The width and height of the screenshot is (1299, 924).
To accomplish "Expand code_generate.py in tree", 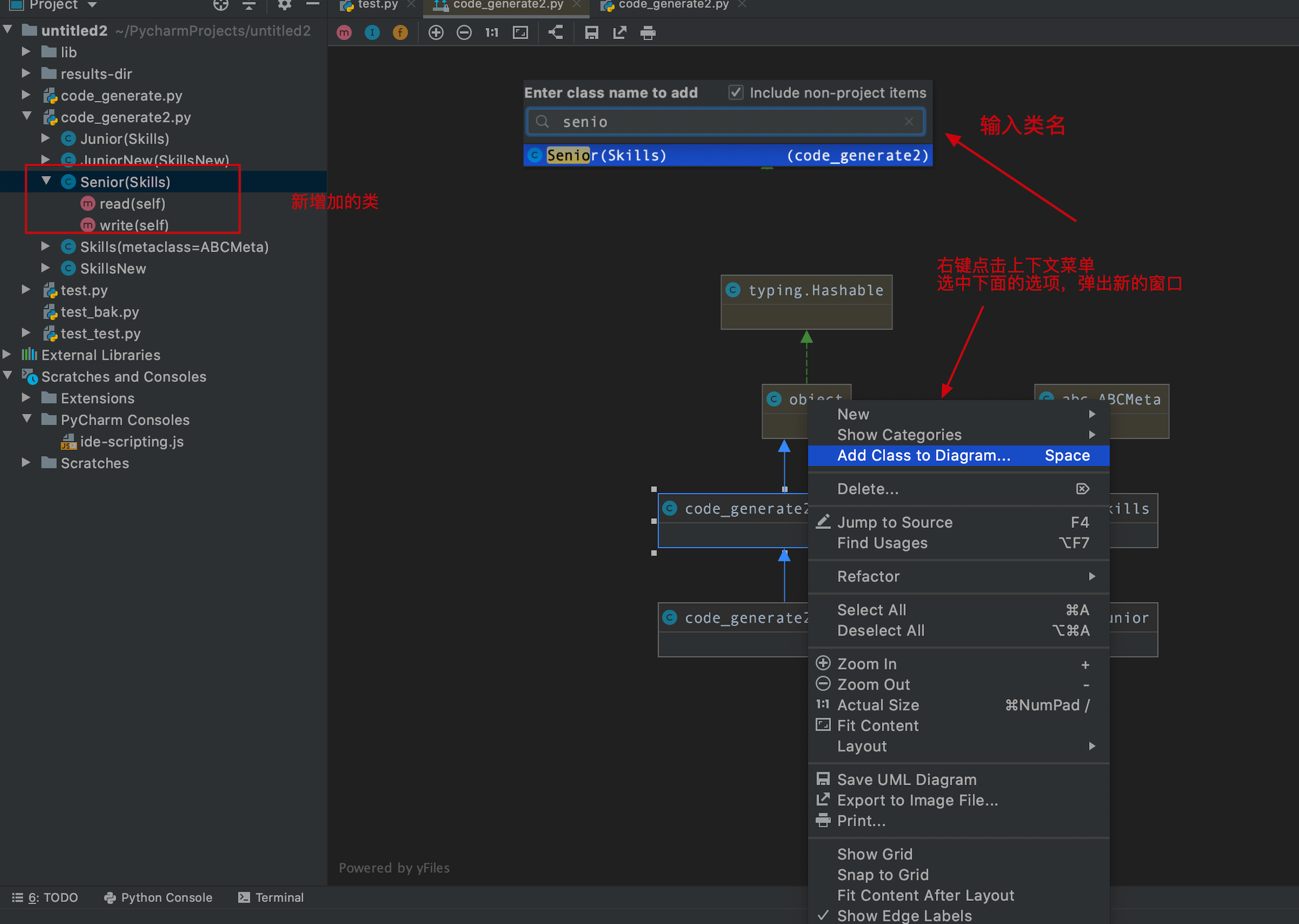I will click(26, 95).
